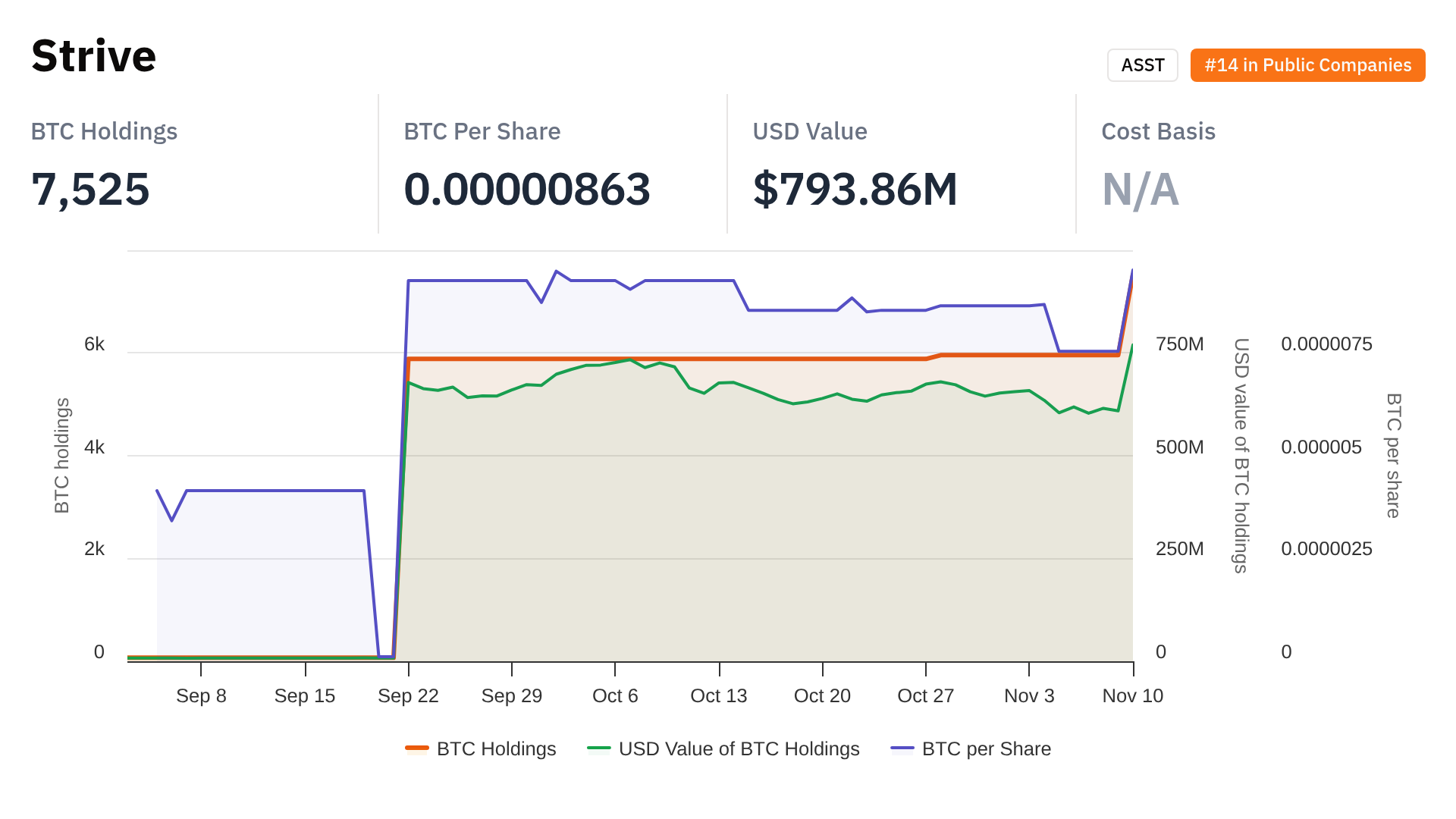Click the Strive company title
The height and width of the screenshot is (819, 1456).
[x=94, y=56]
